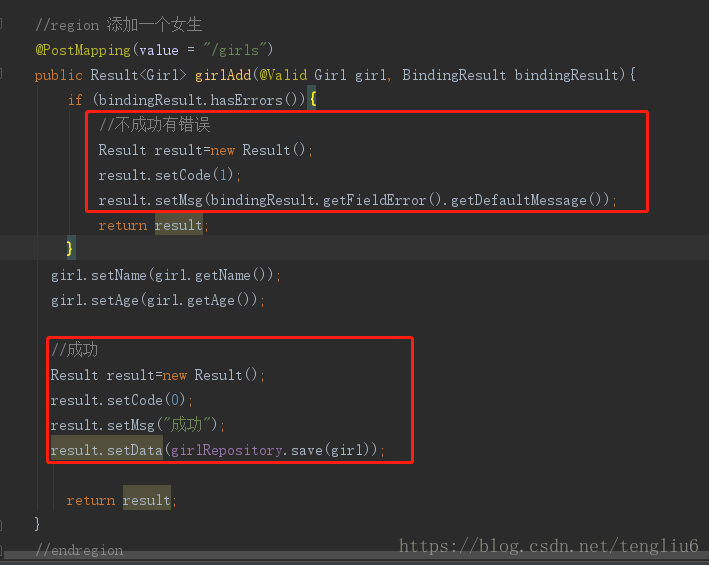
Task: Click the "//endregion" comment
Action: tap(79, 550)
